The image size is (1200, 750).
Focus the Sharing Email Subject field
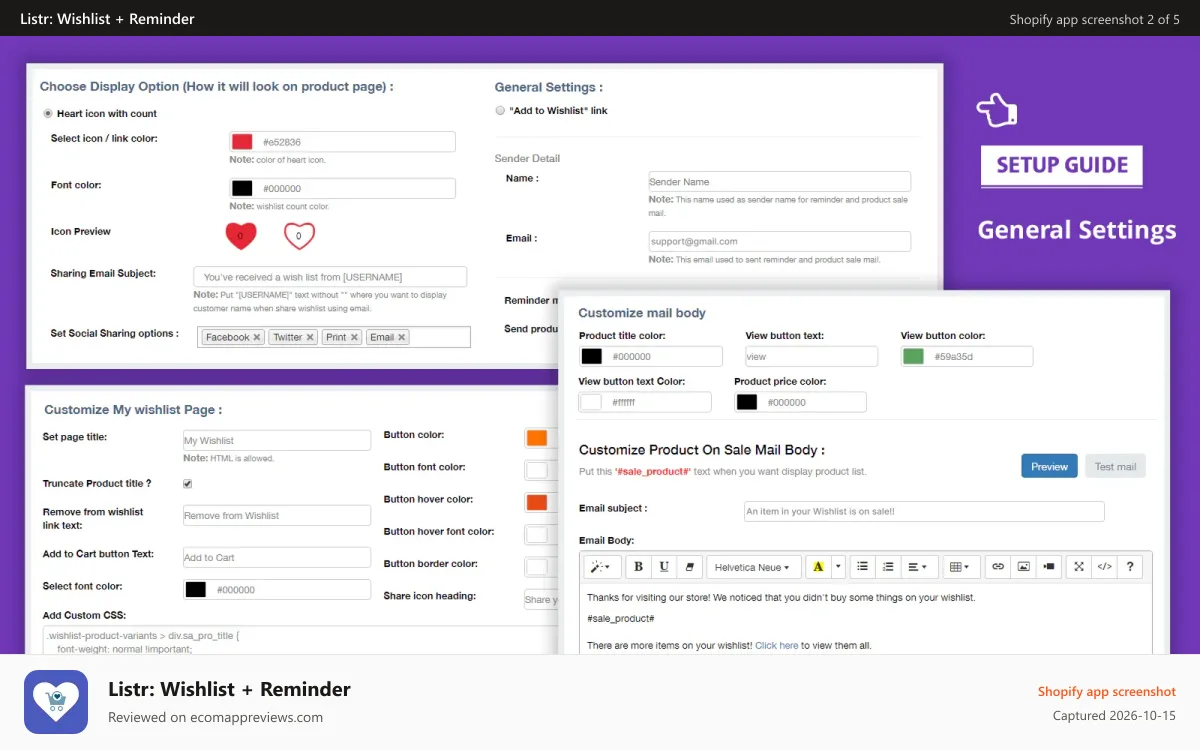330,277
